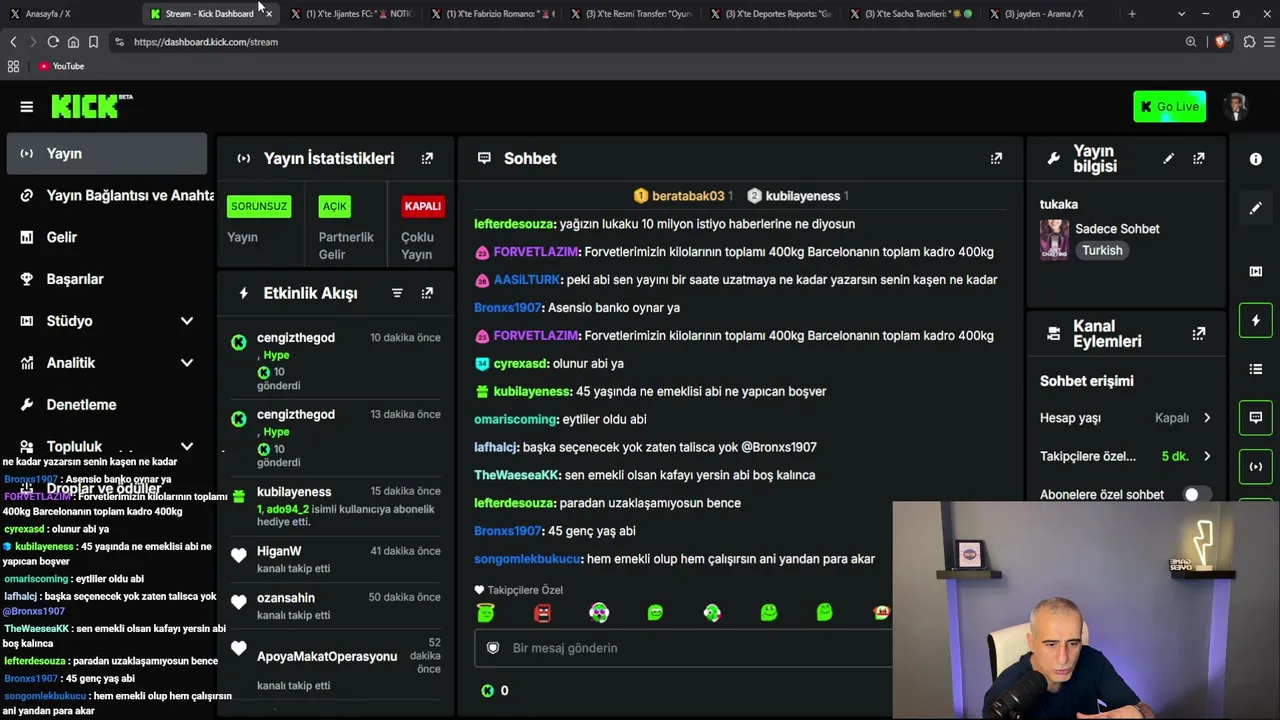Click the info icon in the right rail
Viewport: 1280px width, 720px height.
pos(1256,159)
